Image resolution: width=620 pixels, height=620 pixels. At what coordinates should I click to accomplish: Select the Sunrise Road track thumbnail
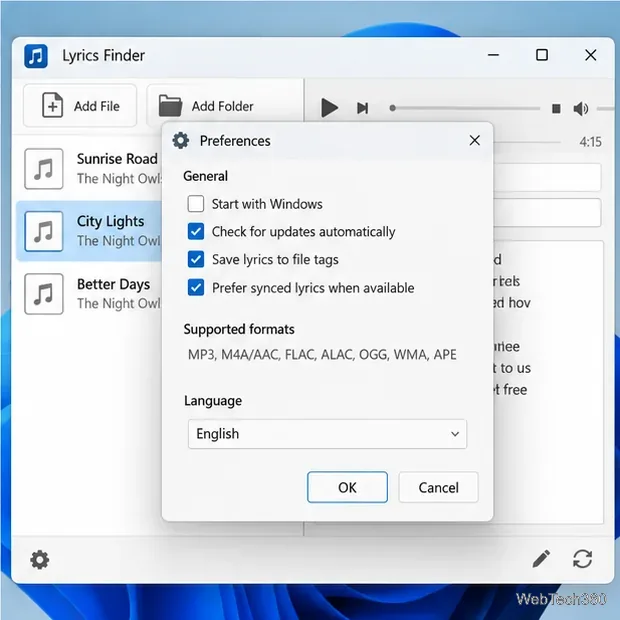(43, 169)
